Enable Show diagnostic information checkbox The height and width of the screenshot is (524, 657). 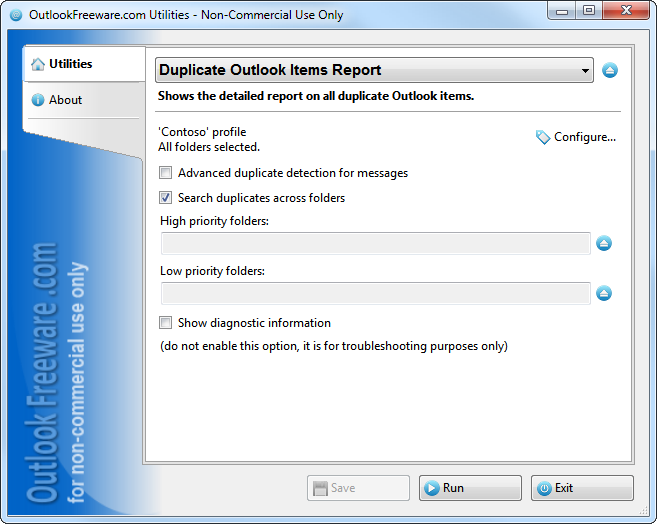(166, 323)
